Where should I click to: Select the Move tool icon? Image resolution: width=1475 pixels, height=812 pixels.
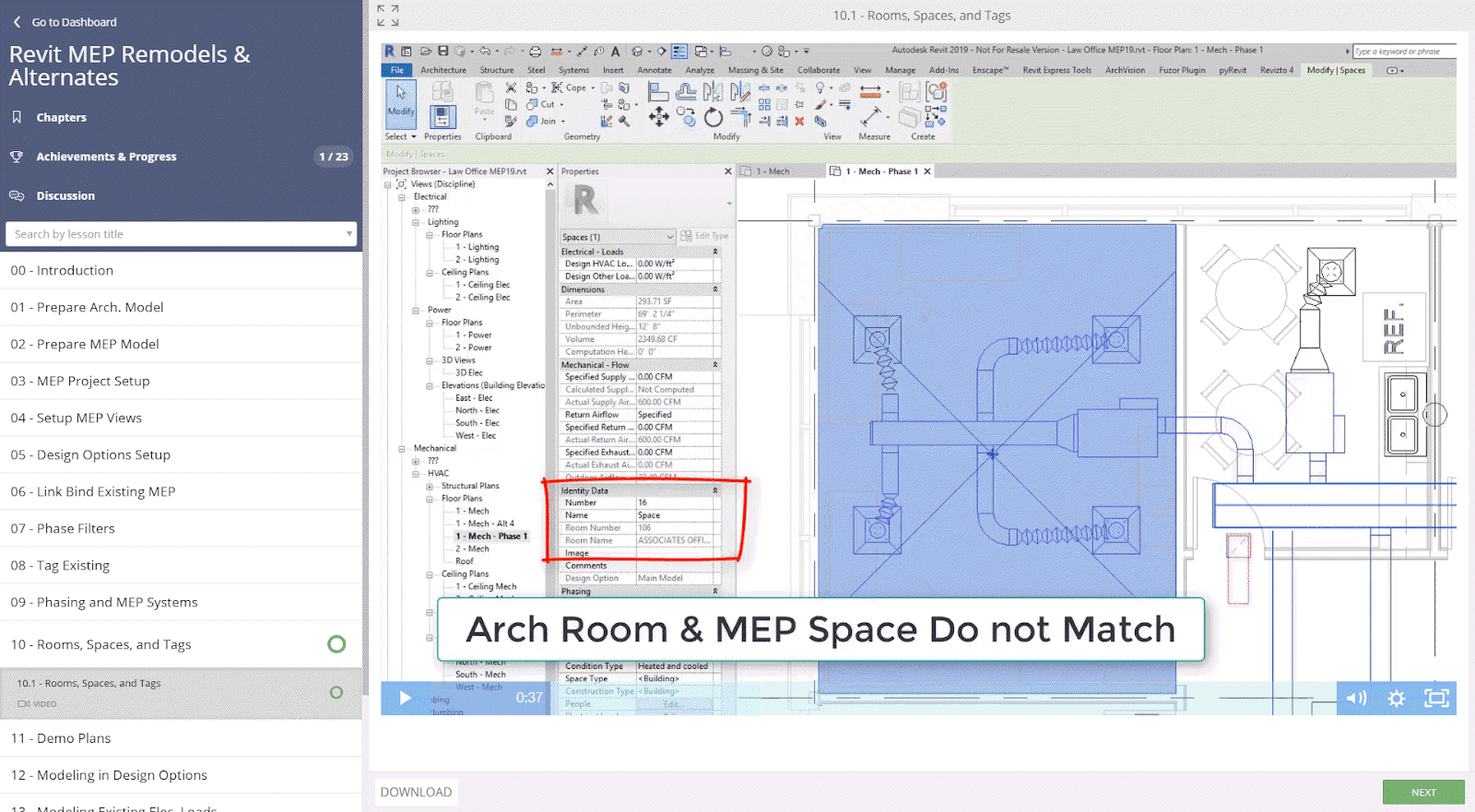pos(658,116)
